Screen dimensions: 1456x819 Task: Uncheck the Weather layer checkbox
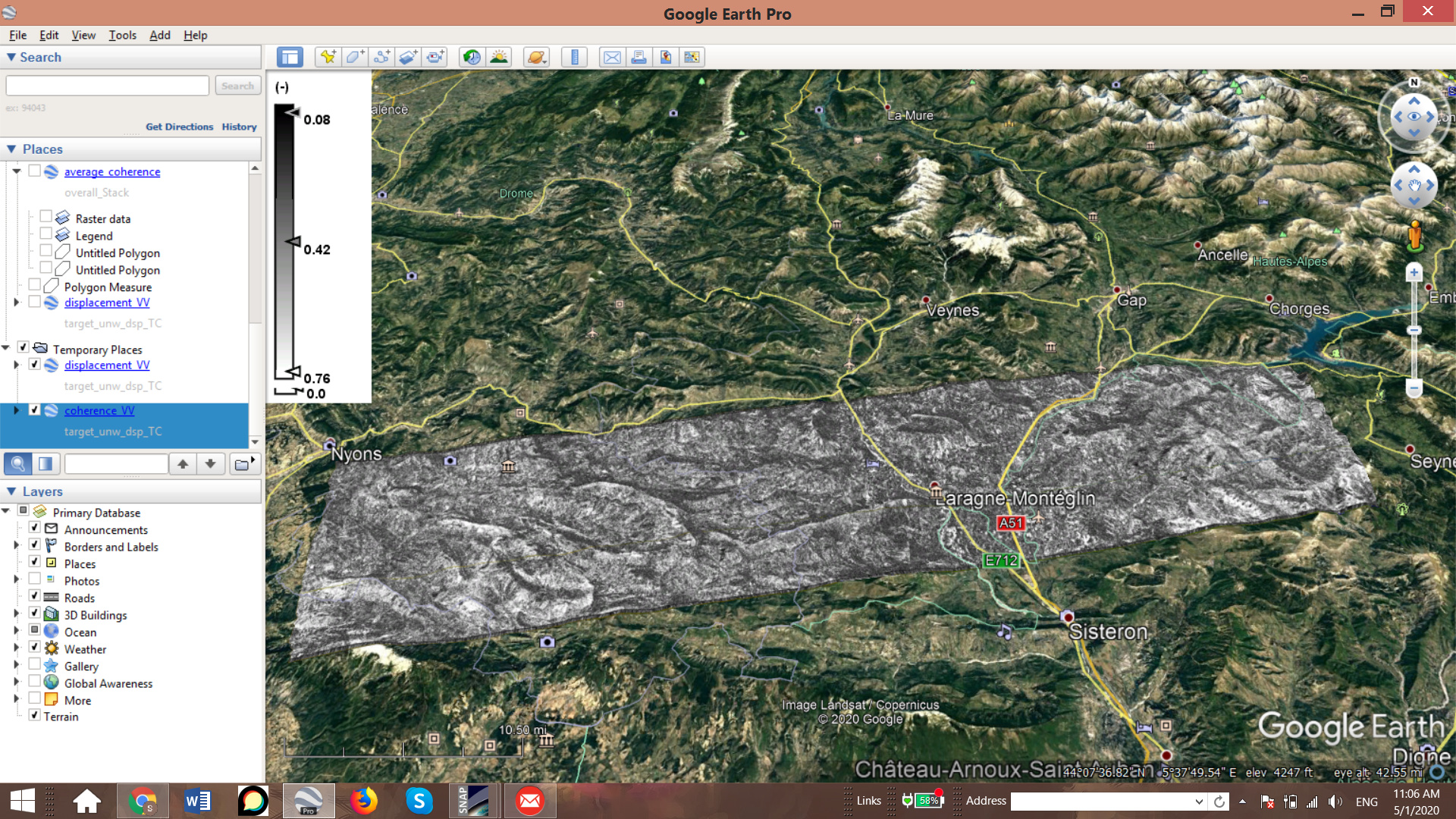tap(34, 648)
